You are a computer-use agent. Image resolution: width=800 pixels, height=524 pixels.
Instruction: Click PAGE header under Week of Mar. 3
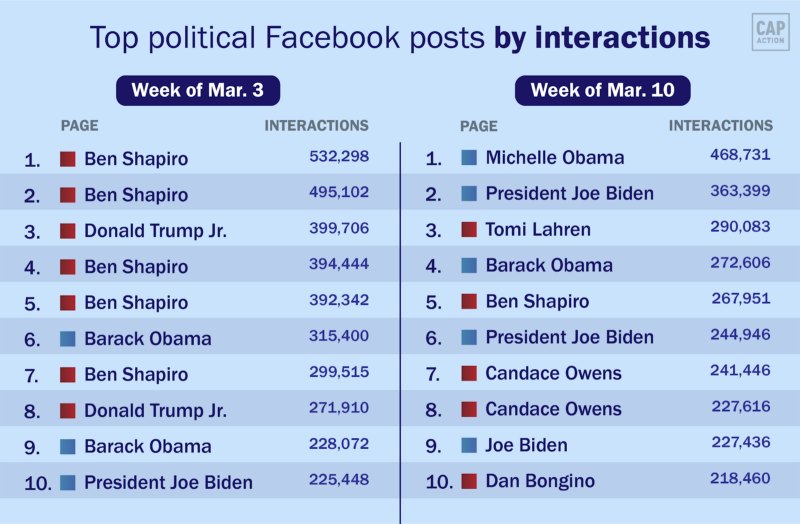tap(80, 126)
